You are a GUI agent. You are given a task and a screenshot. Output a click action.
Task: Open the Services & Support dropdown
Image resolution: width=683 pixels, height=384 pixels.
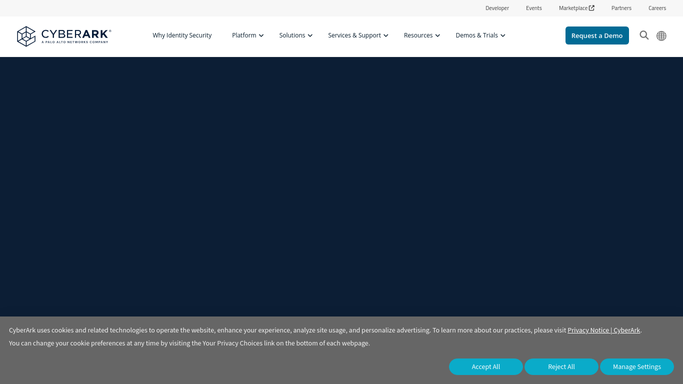click(x=358, y=35)
